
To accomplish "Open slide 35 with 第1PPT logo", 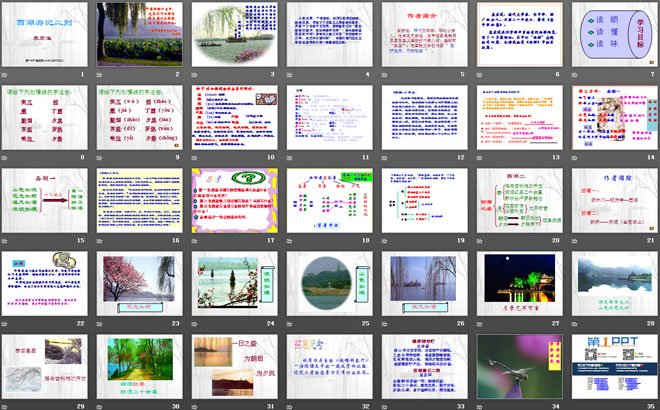I will [x=613, y=366].
